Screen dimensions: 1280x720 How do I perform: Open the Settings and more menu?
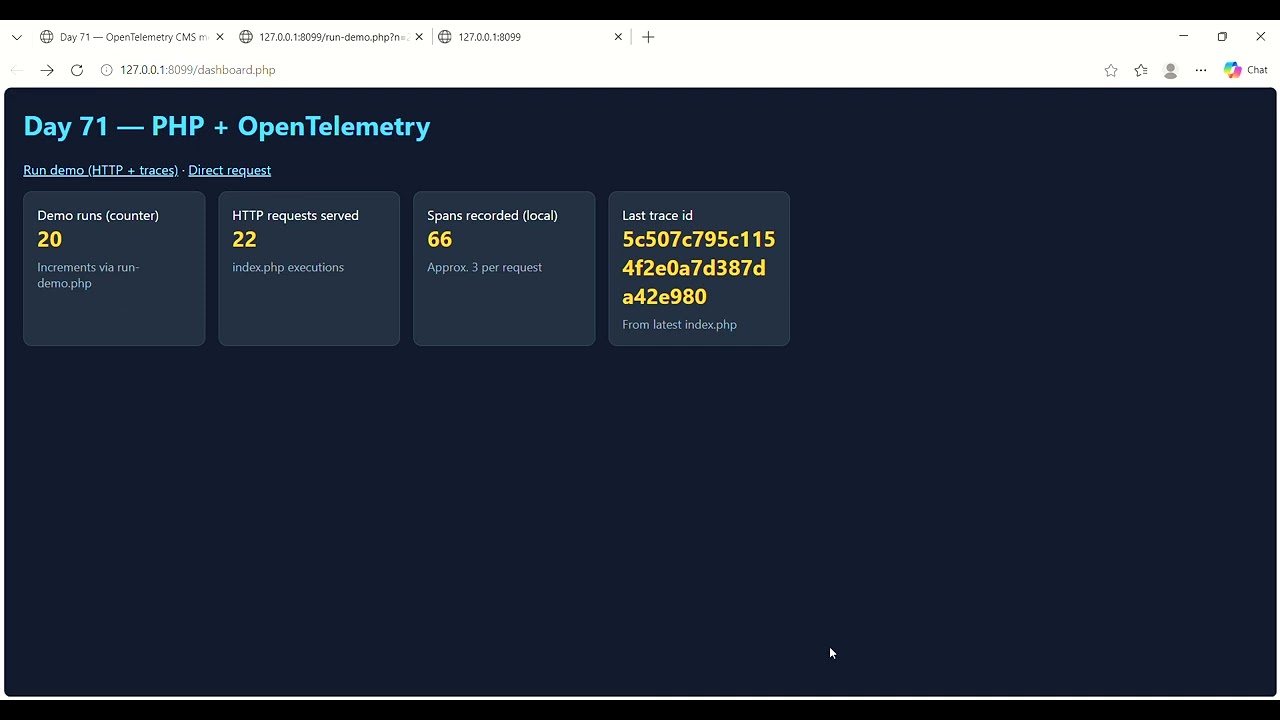[x=1201, y=70]
